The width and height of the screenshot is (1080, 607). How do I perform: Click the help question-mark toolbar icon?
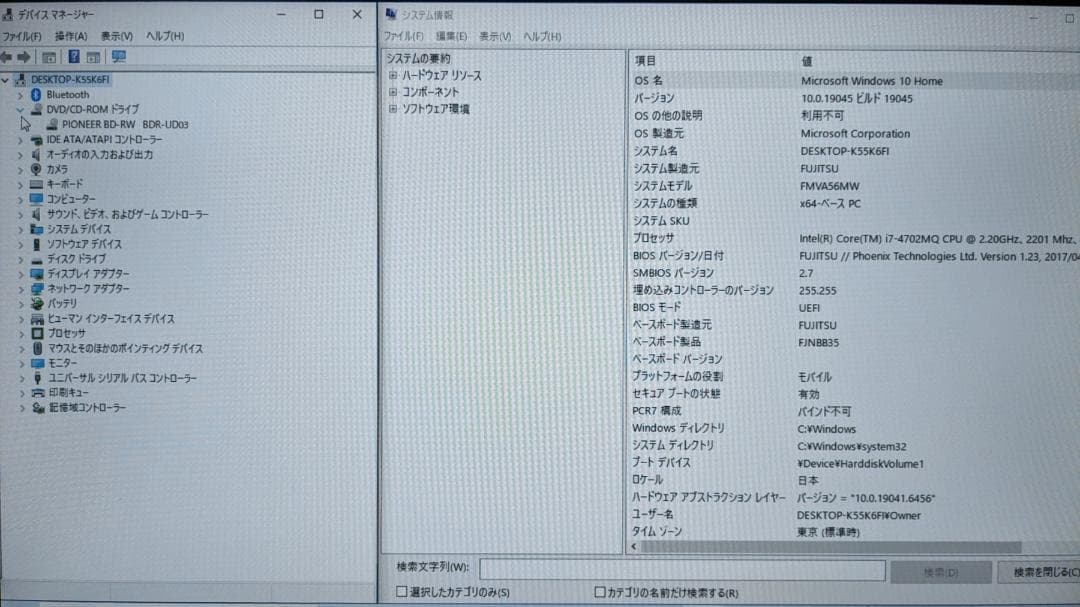pos(73,57)
